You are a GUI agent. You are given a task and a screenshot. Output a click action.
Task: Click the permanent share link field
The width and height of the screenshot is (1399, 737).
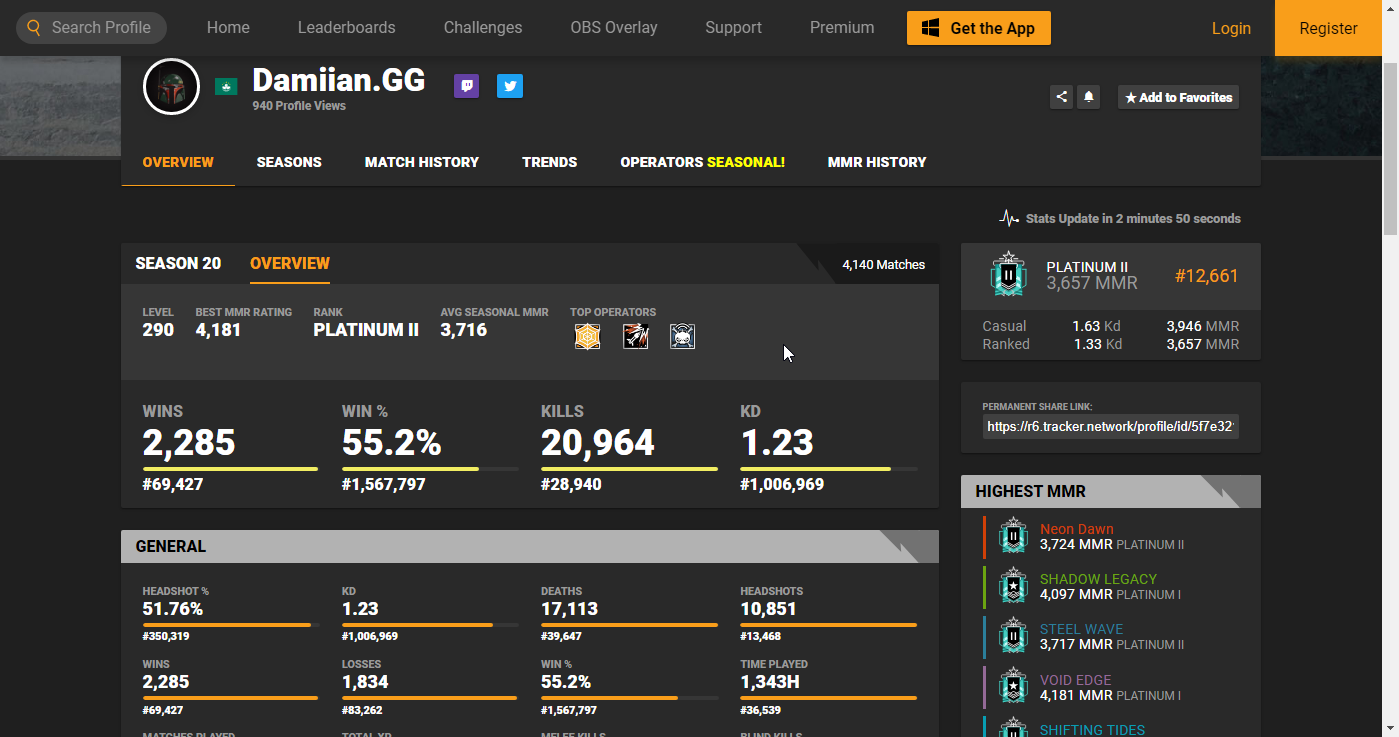point(1110,427)
